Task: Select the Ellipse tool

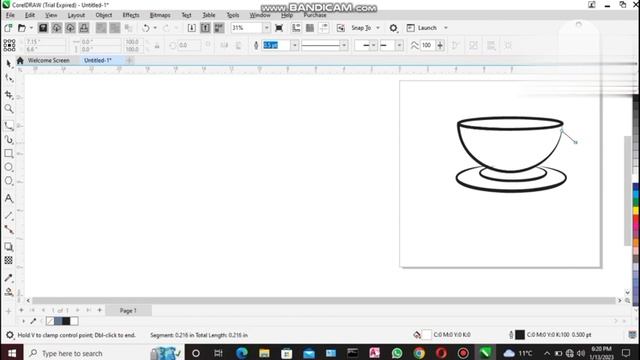Action: 9,167
